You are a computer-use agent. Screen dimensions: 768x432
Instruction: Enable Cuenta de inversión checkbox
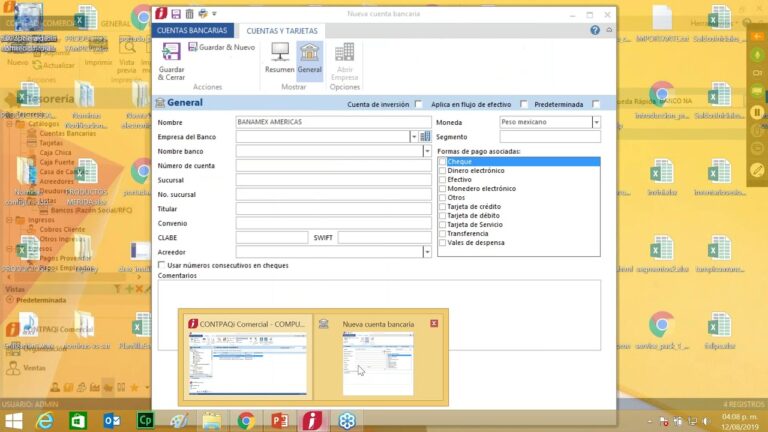tap(418, 104)
